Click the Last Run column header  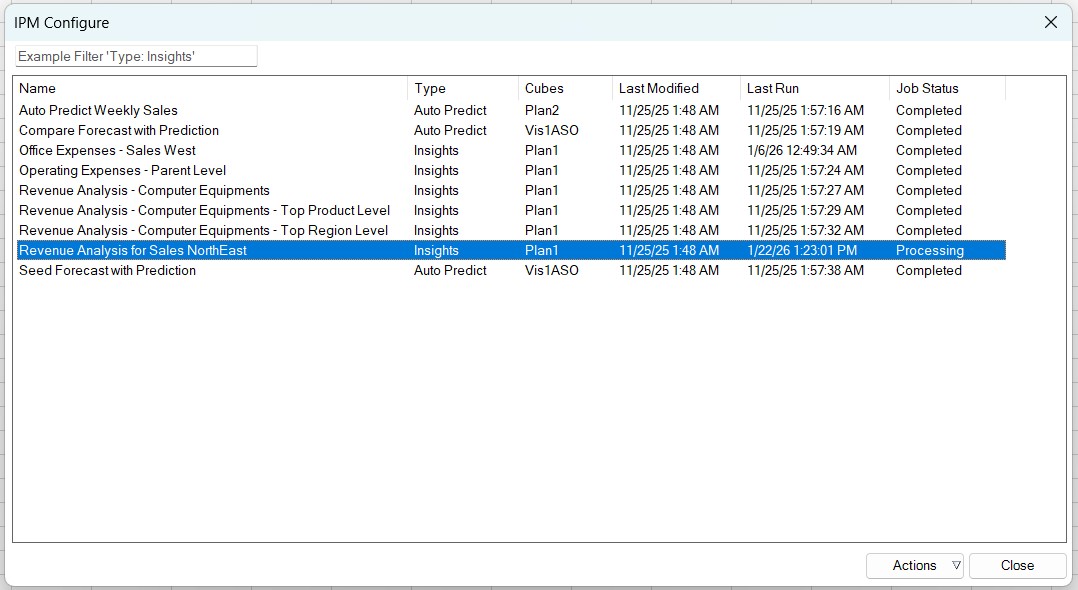pos(815,88)
